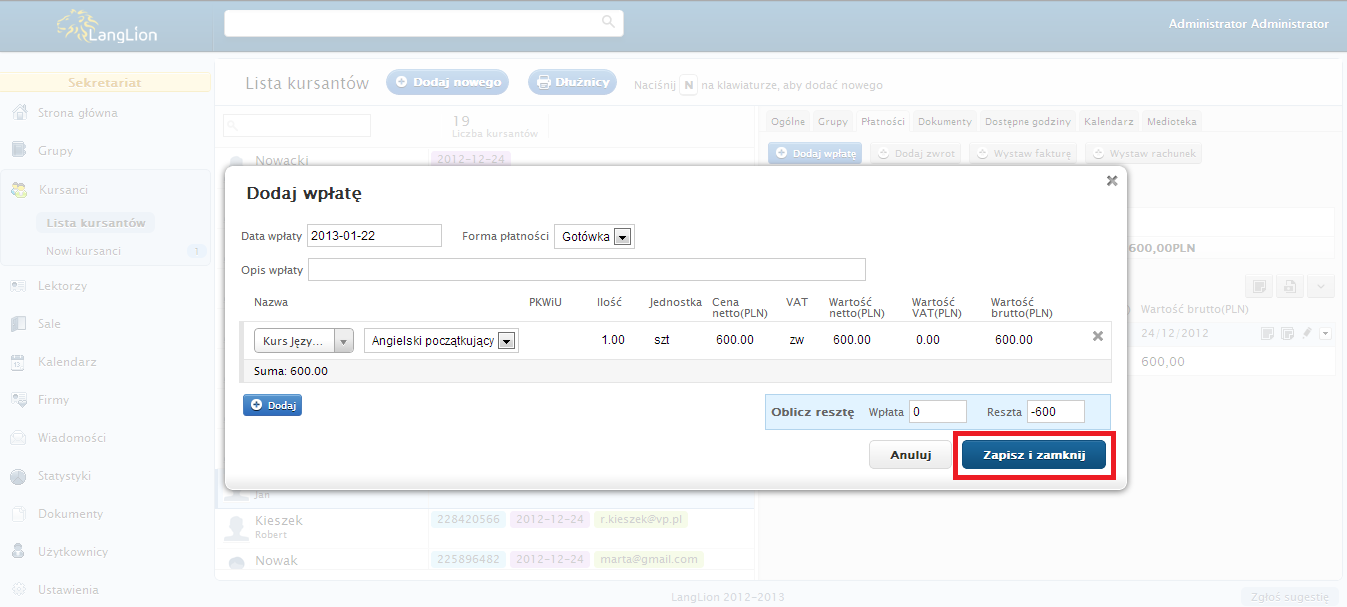Click the Data wpłaty date field
The width and height of the screenshot is (1347, 607).
(x=374, y=235)
